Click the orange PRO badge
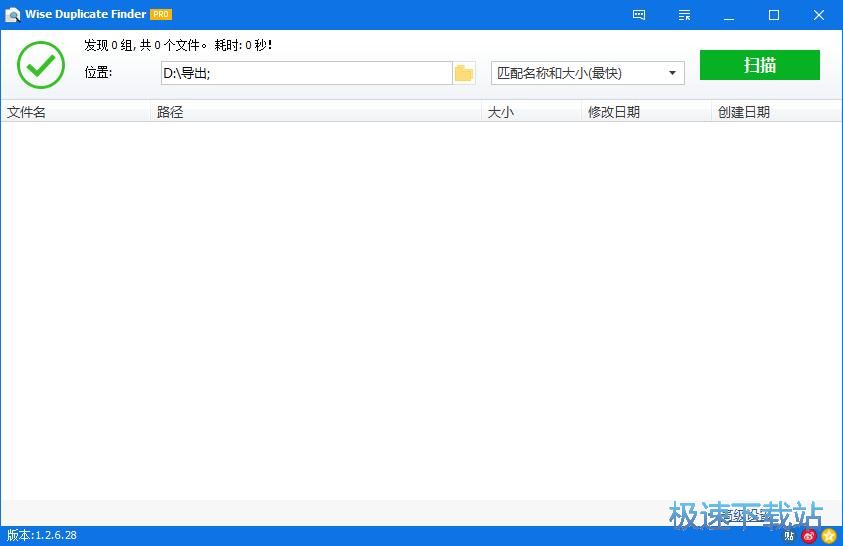 coord(161,15)
